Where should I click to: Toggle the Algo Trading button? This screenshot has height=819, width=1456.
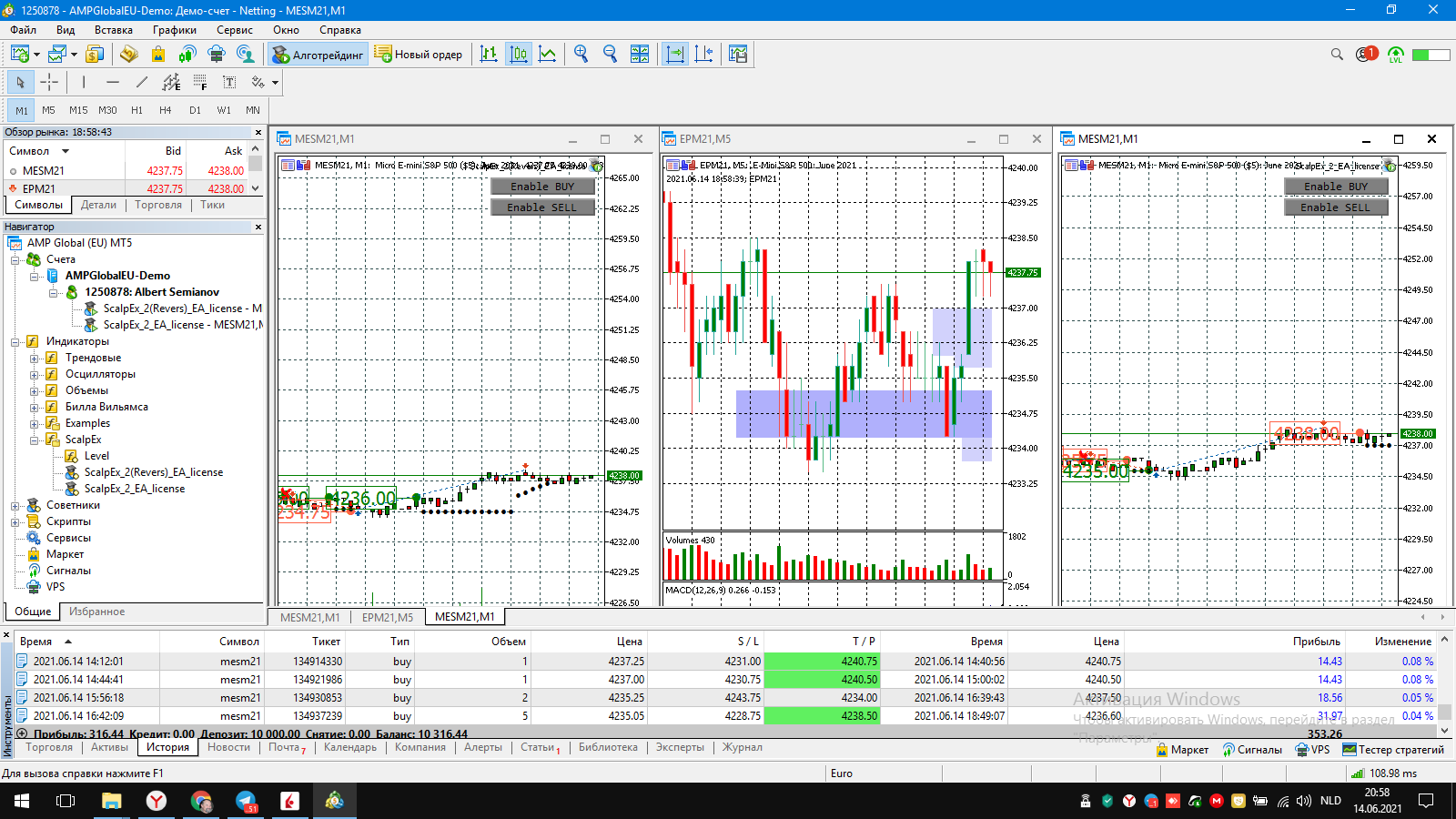[318, 55]
